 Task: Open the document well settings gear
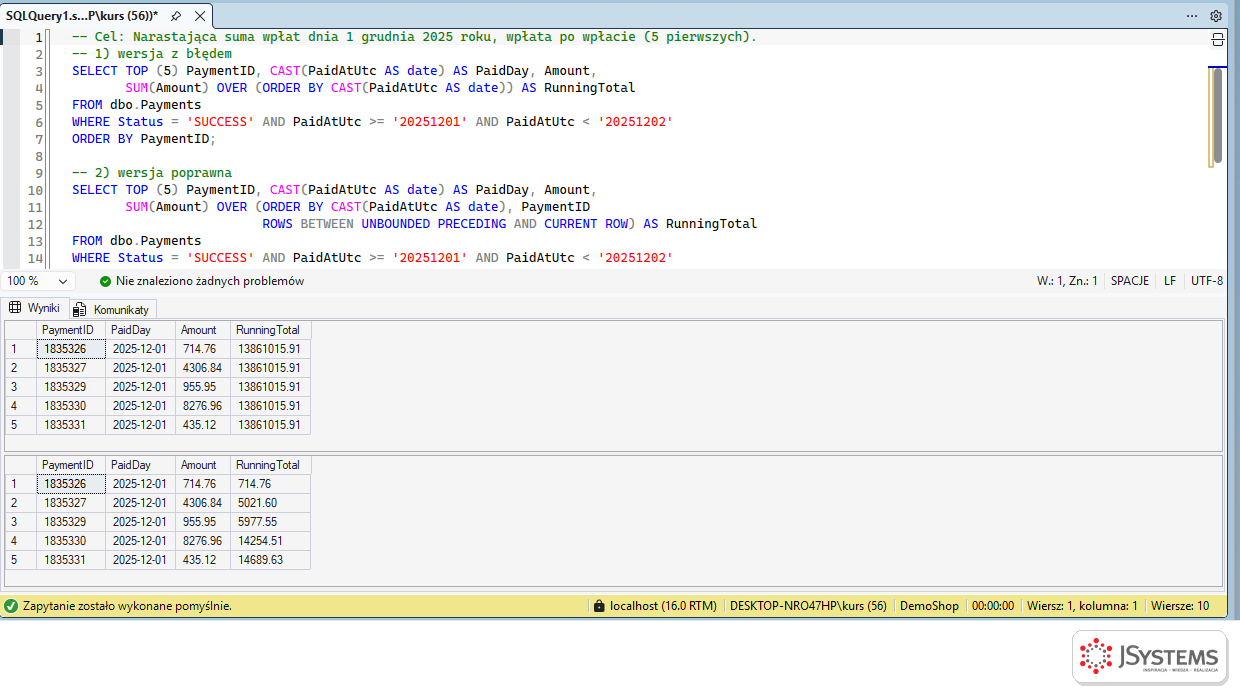coord(1216,16)
